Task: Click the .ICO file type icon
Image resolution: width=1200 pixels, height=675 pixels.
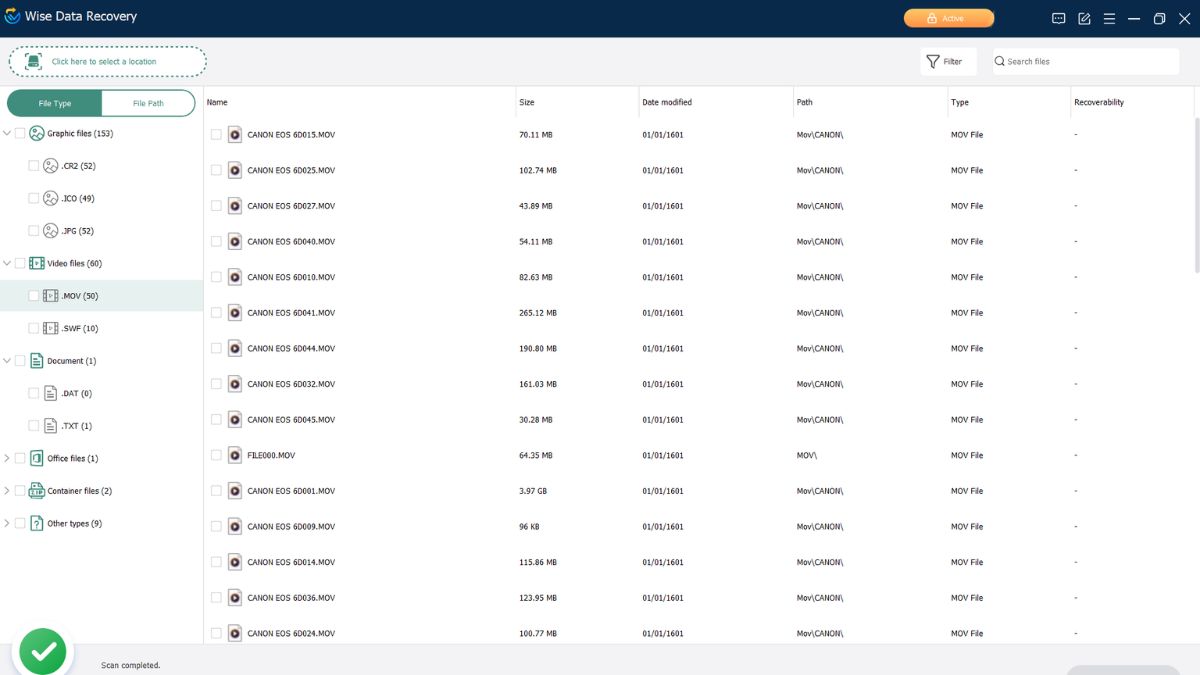Action: point(51,198)
